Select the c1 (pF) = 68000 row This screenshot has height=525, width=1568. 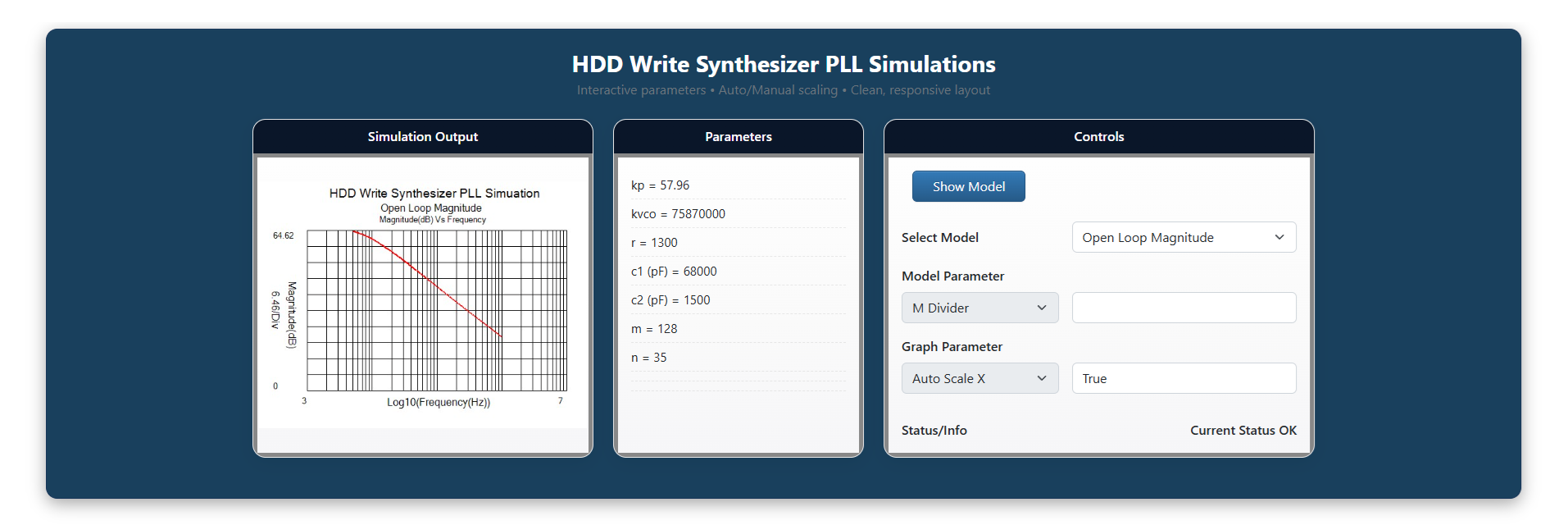[738, 272]
